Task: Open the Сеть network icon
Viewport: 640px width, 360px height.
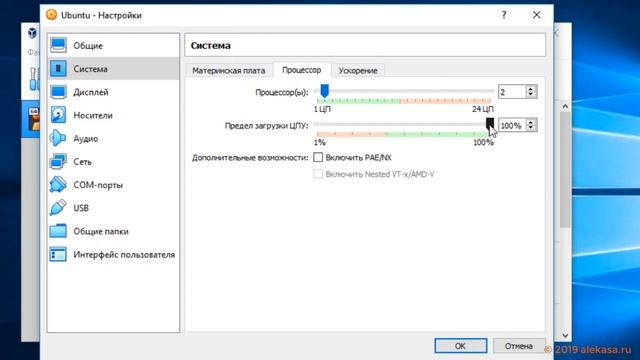Action: click(58, 162)
